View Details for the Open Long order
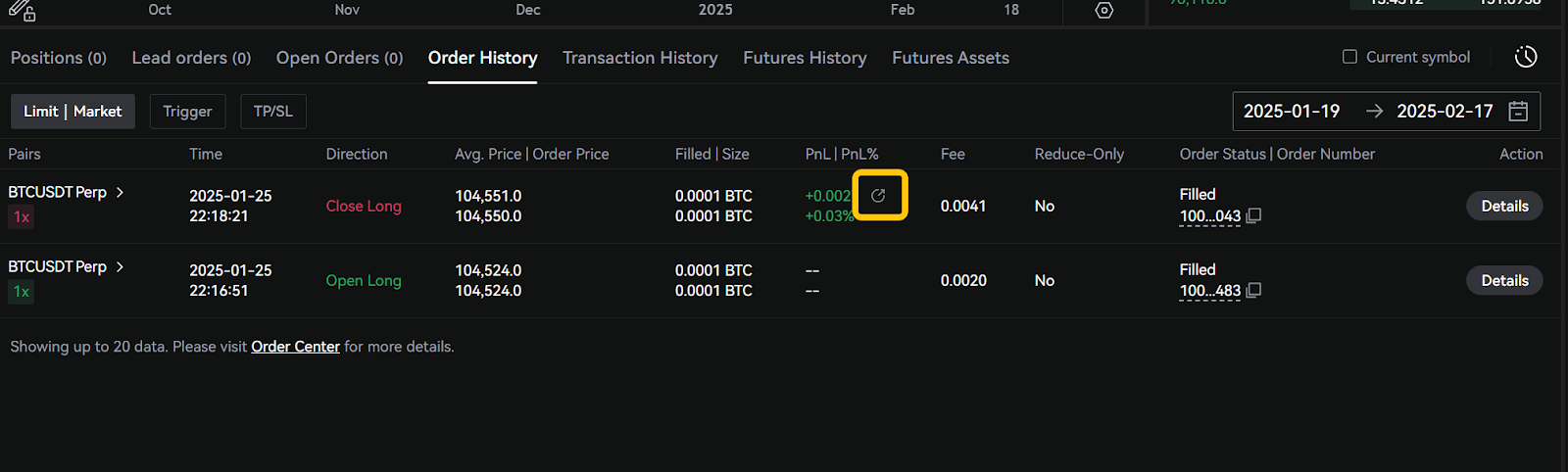Image resolution: width=1568 pixels, height=472 pixels. point(1504,280)
